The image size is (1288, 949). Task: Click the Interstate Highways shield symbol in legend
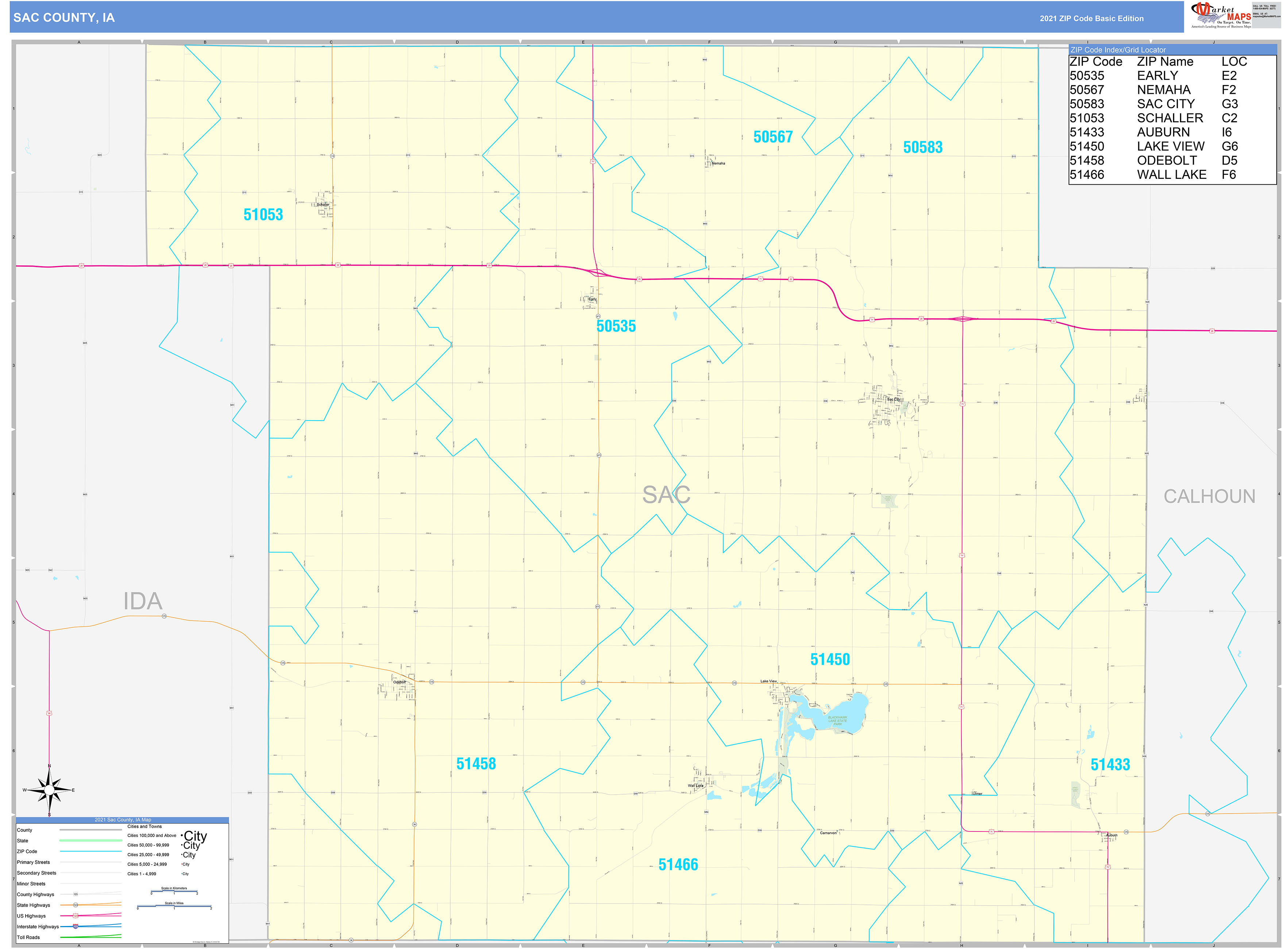tap(75, 926)
